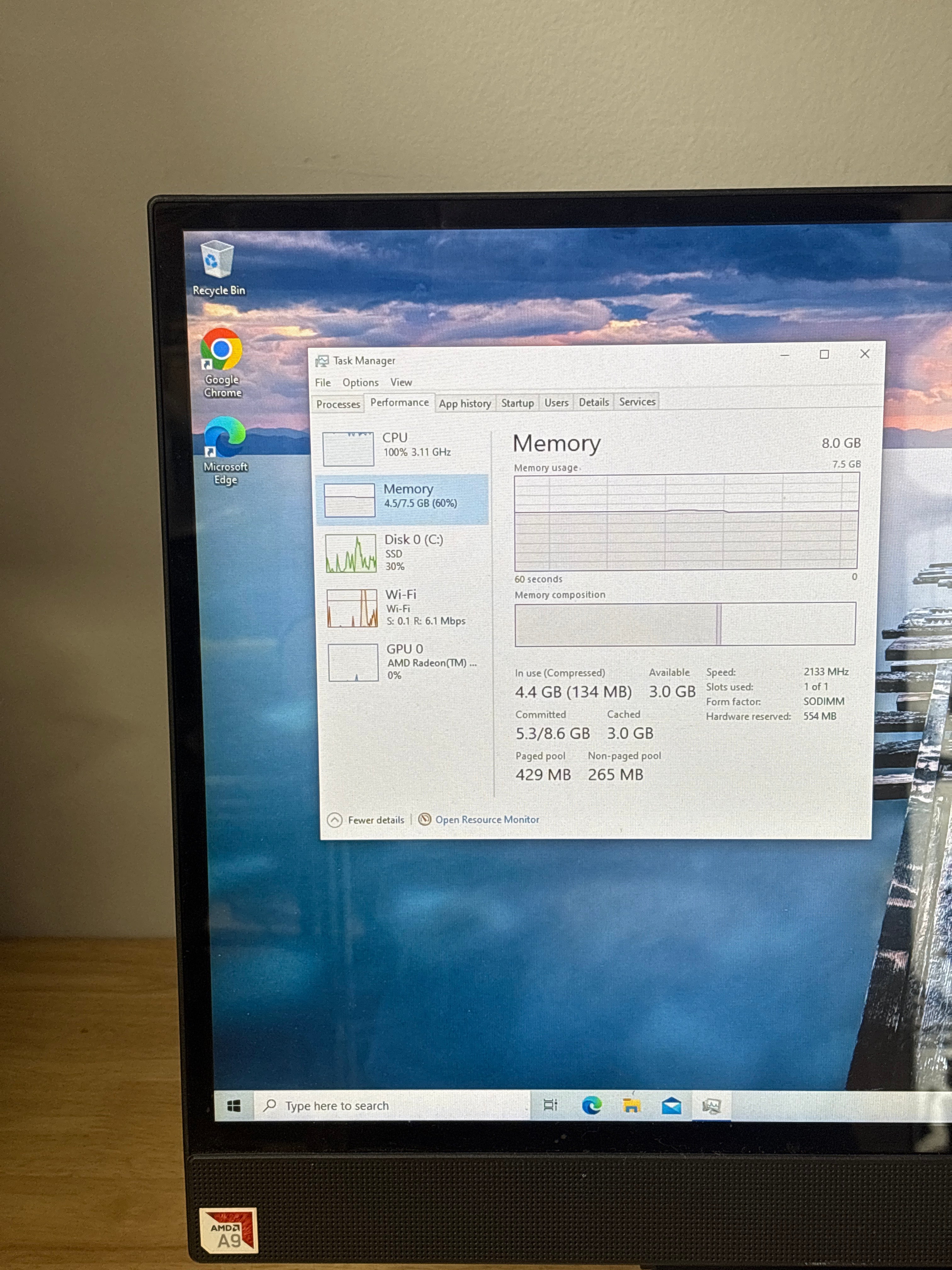The image size is (952, 1270).
Task: Switch to the Startup tab
Action: point(518,403)
